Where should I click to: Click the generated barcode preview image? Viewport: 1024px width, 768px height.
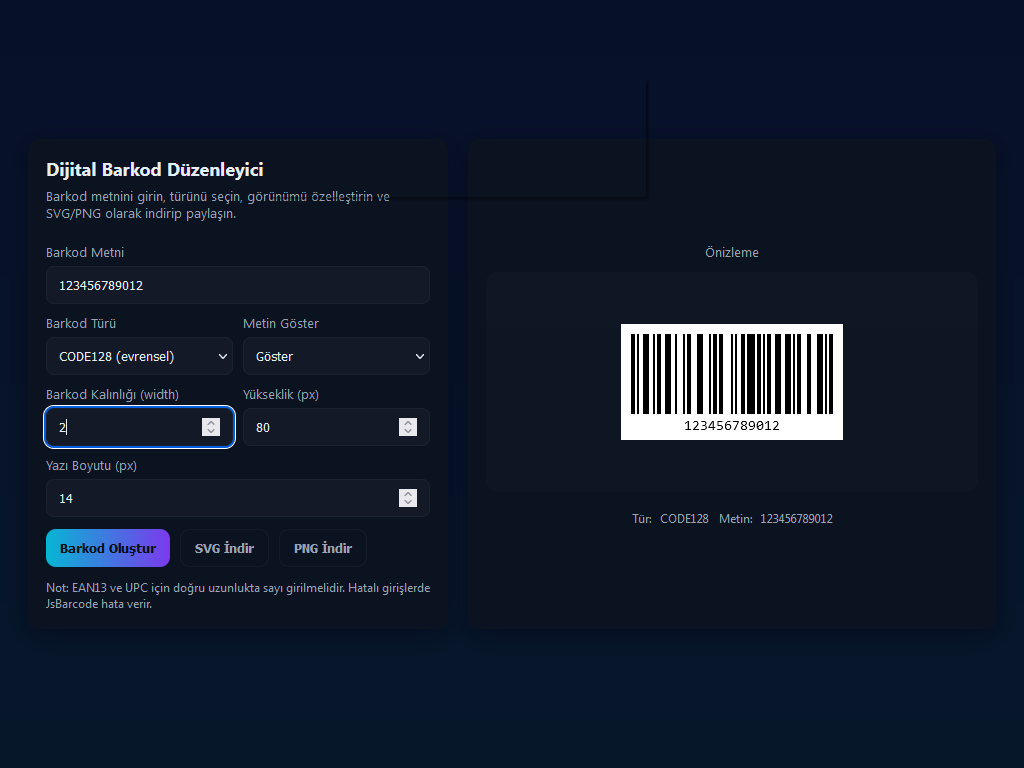coord(731,381)
